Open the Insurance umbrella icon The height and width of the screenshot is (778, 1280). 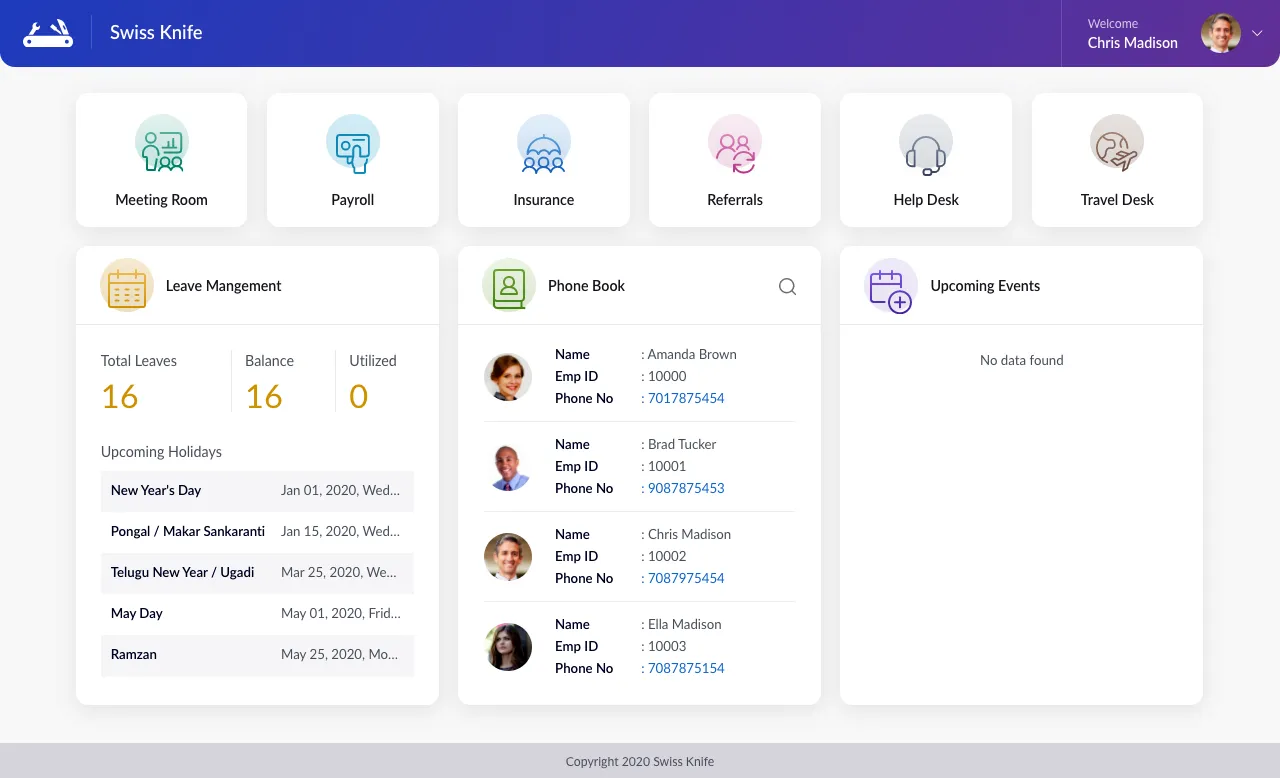[x=543, y=145]
